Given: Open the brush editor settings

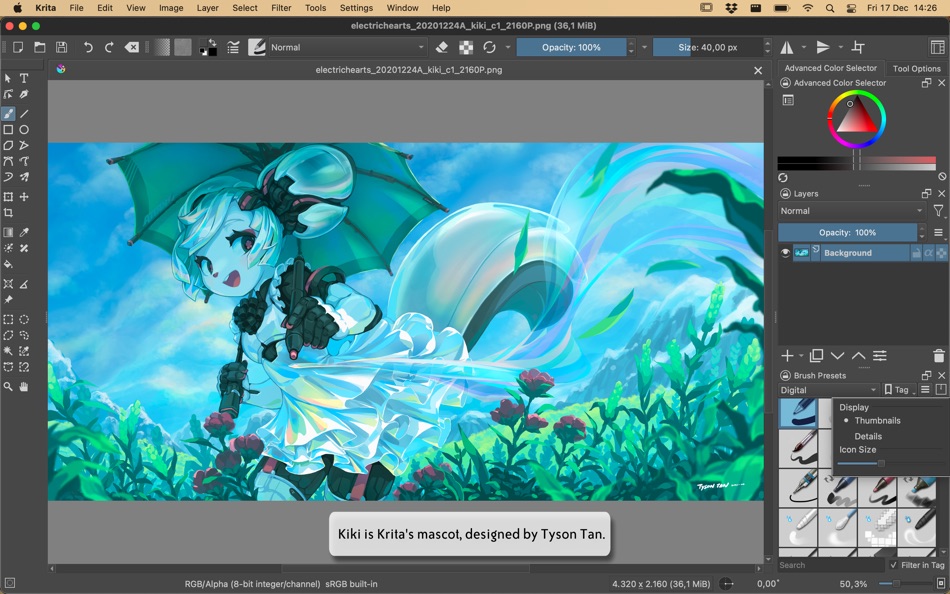Looking at the screenshot, I should coord(233,47).
